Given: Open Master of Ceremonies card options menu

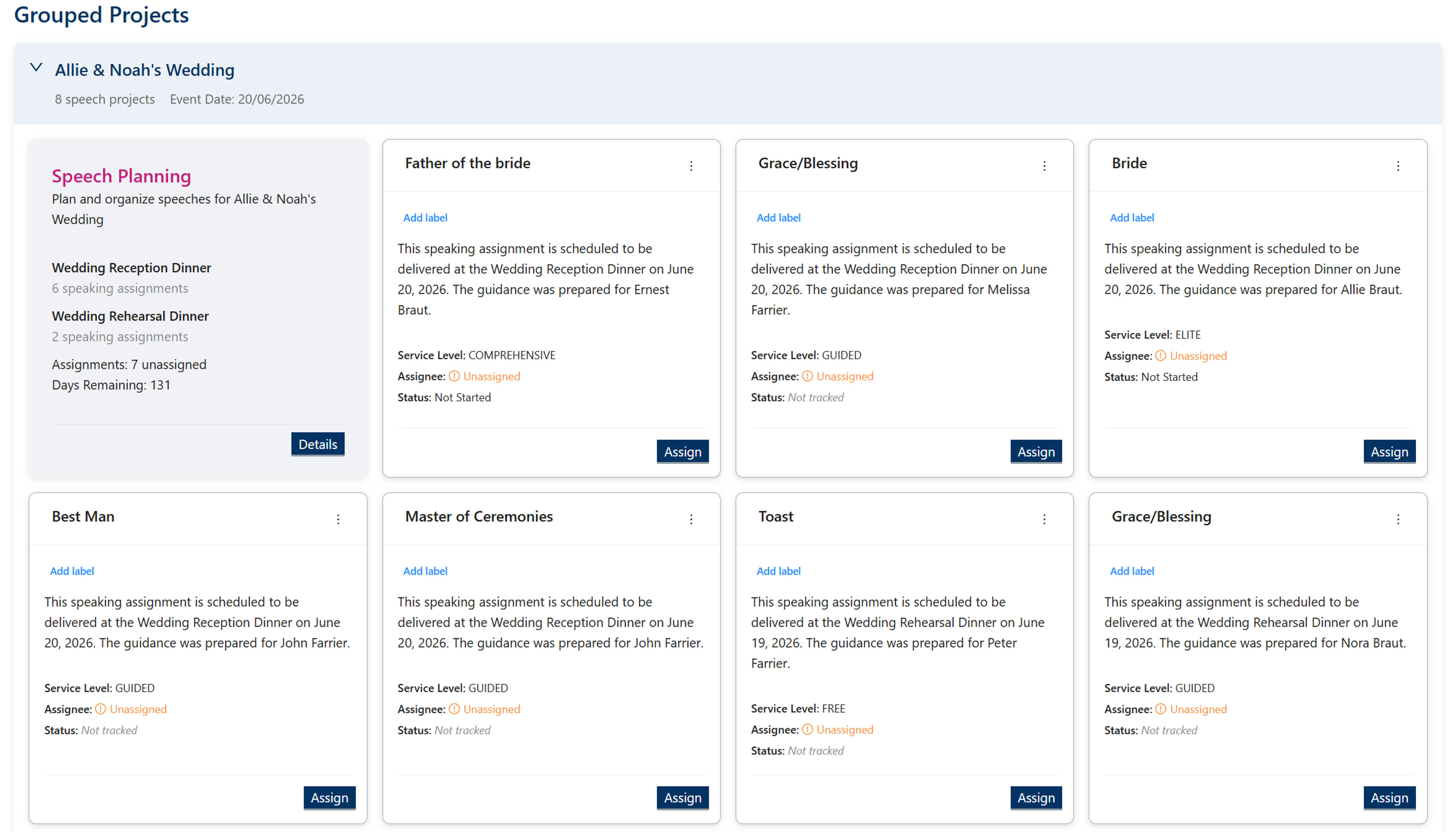Looking at the screenshot, I should tap(691, 519).
